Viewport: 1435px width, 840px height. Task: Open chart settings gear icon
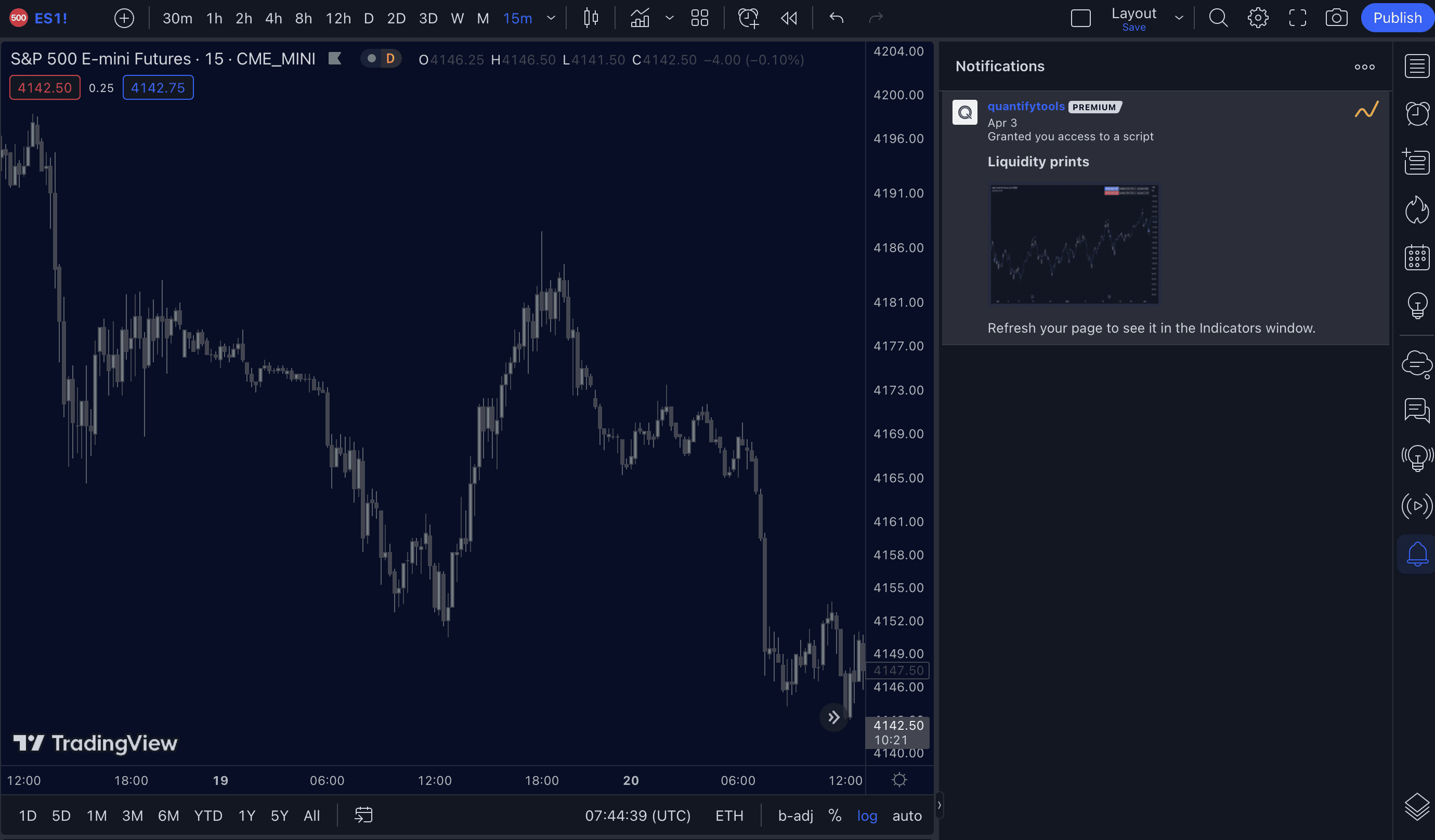point(1257,18)
